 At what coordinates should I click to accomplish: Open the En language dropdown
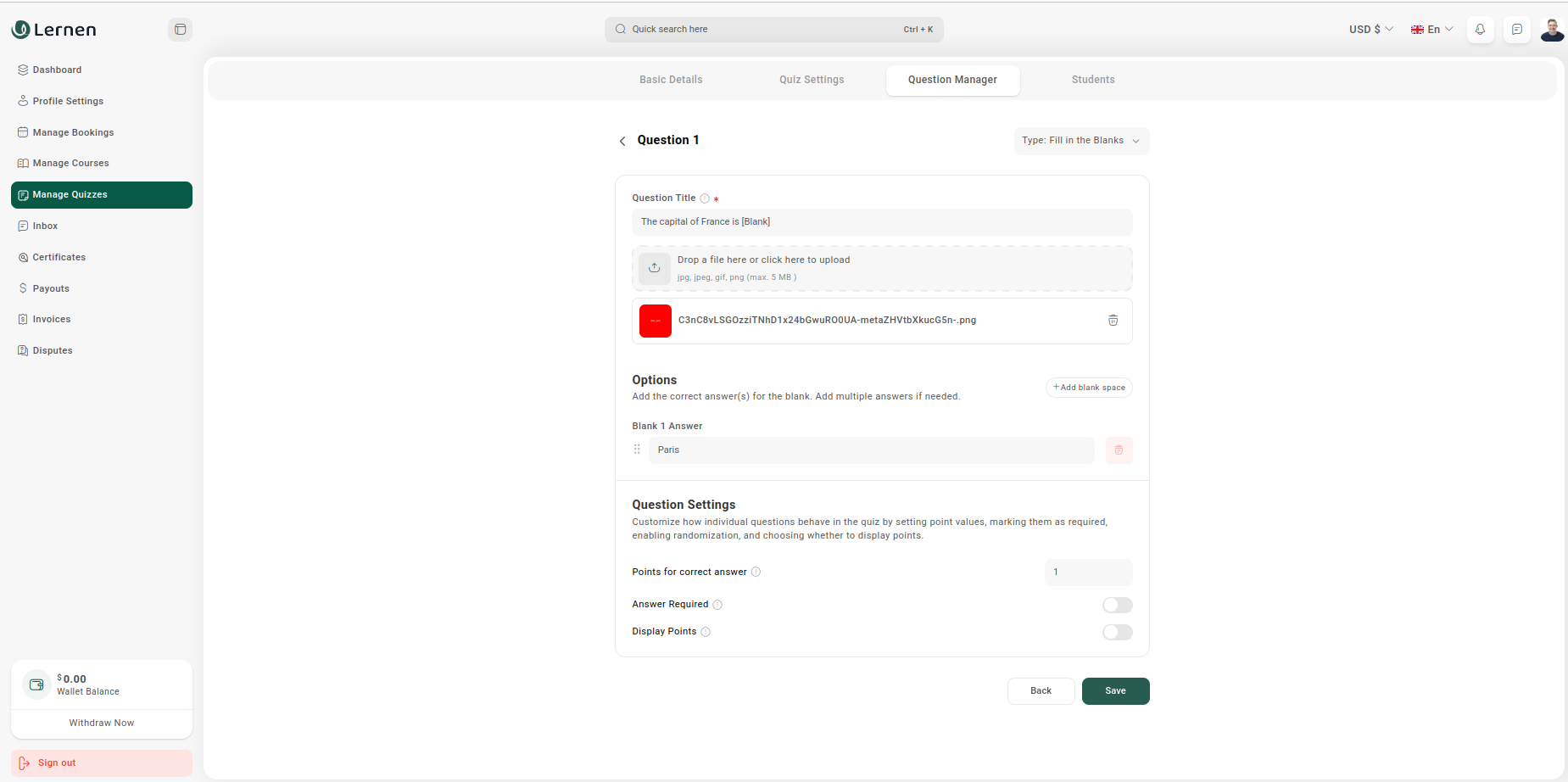[1431, 30]
